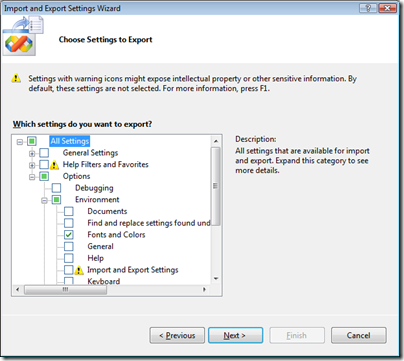
Task: Click the vertical scrollbar up arrow
Action: [x=216, y=141]
